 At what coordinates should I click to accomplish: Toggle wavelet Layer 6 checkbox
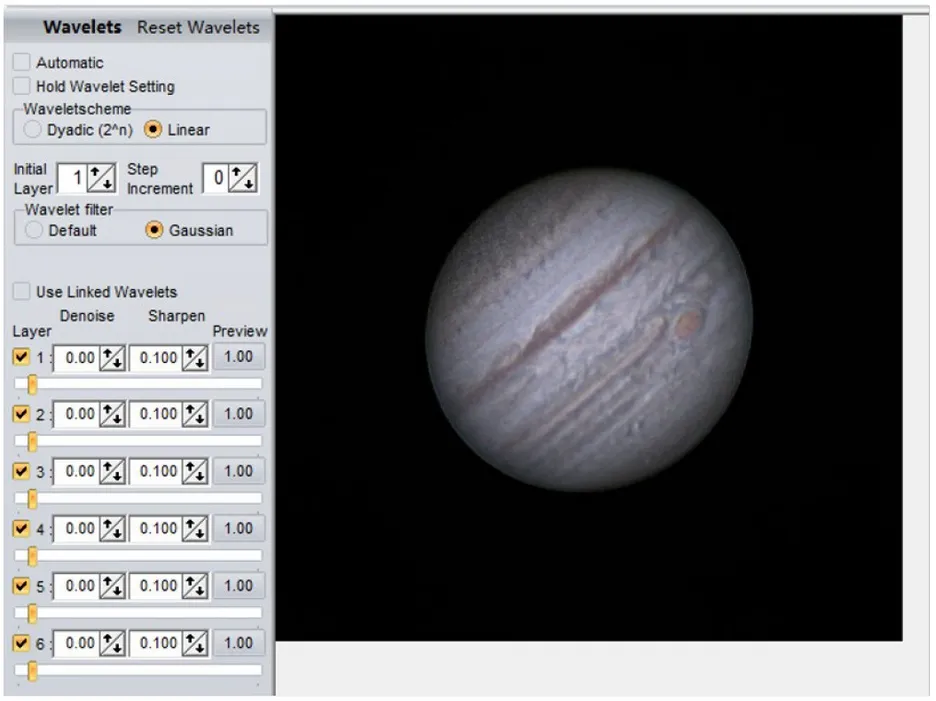21,643
